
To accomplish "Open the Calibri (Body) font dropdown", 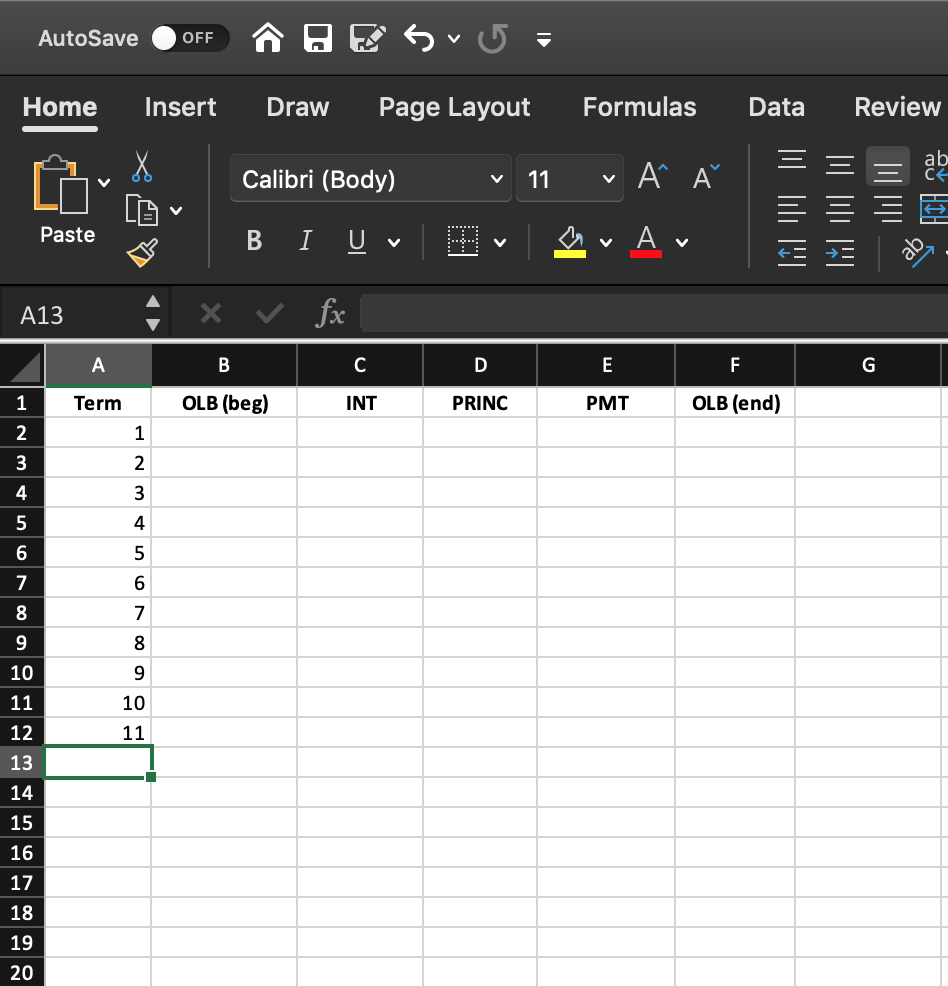I will tap(371, 179).
